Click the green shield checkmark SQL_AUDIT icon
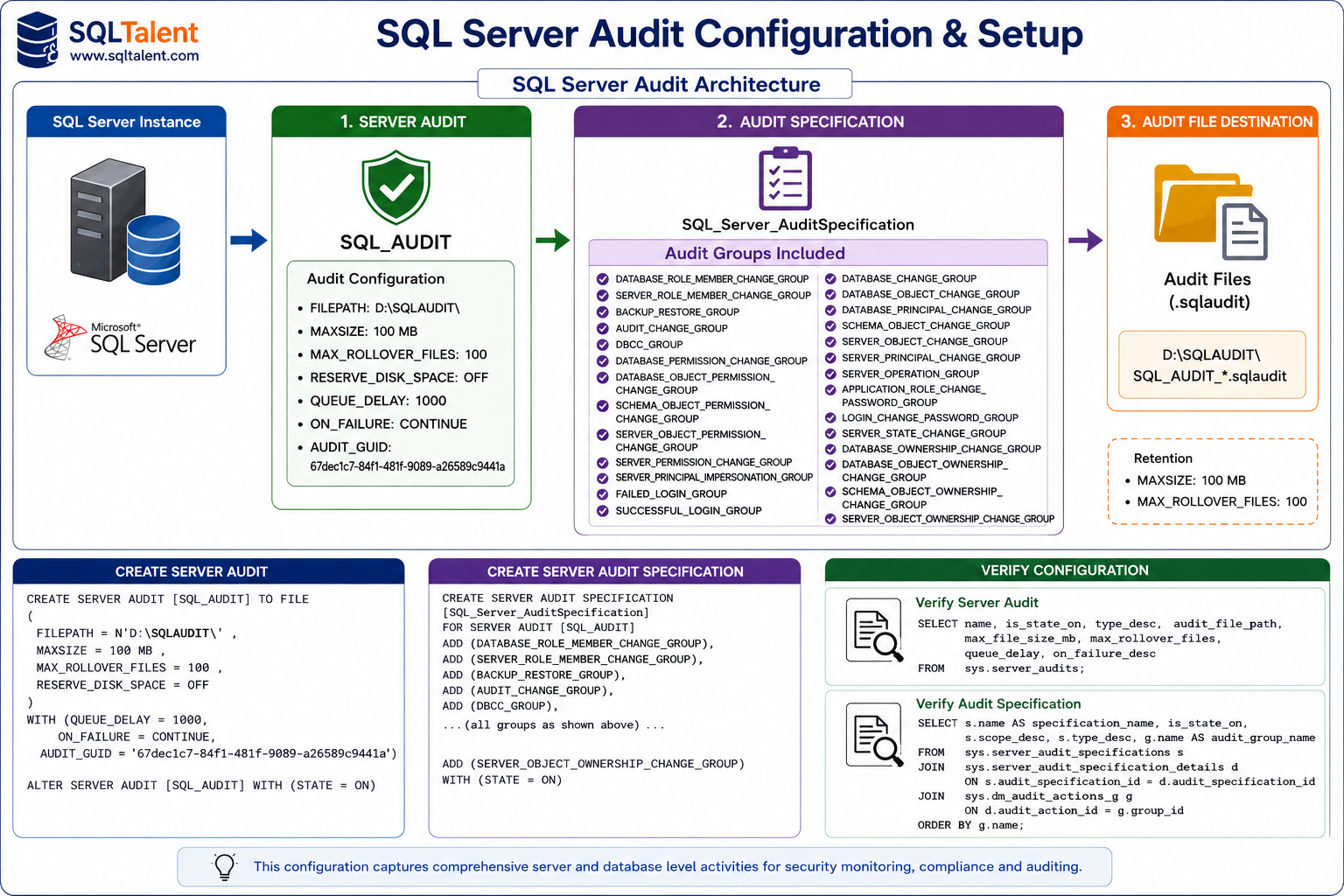 (x=396, y=188)
